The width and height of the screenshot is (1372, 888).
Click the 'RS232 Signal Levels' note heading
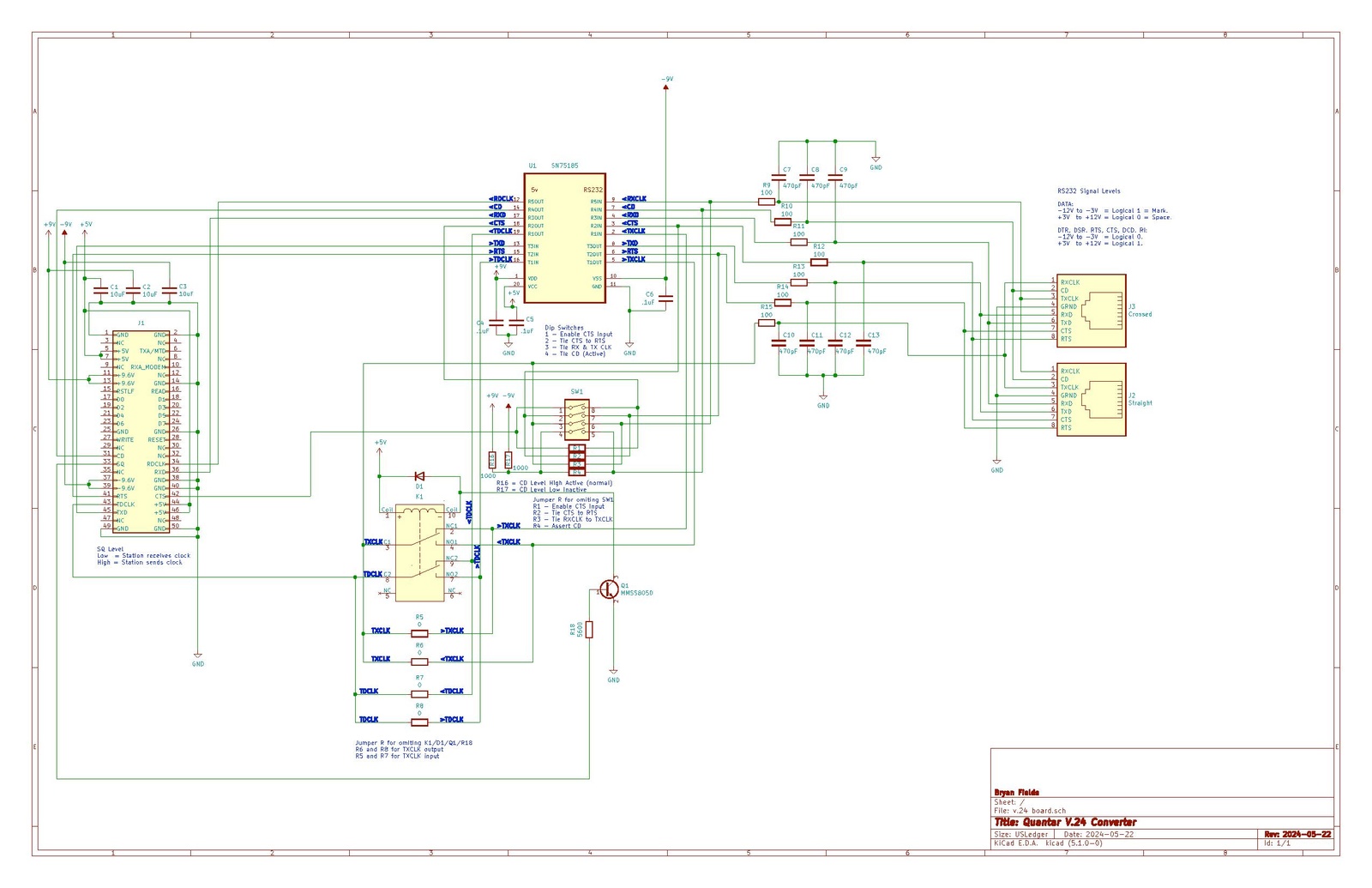click(x=1088, y=191)
